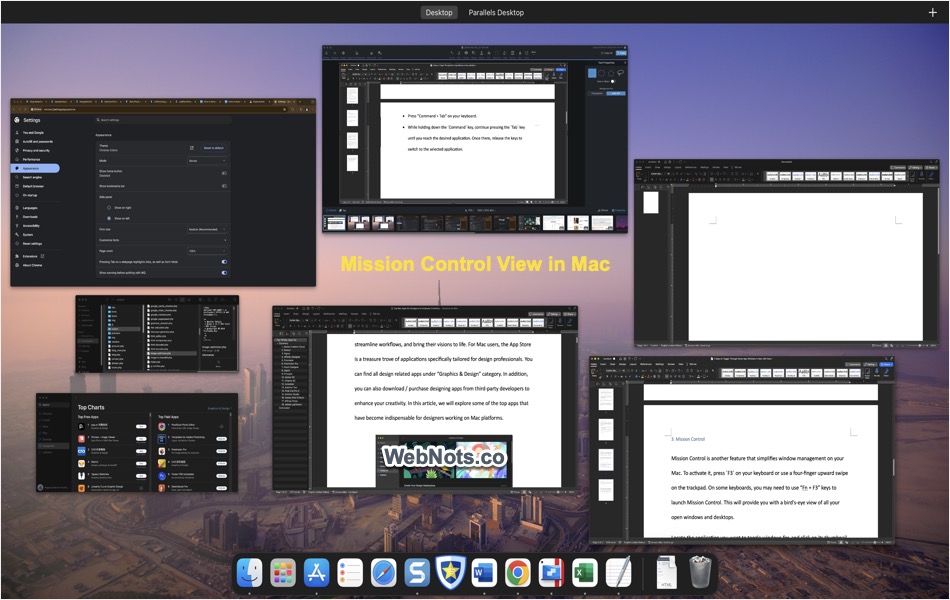Open Google Chrome from the Dock
This screenshot has width=950, height=600.
(x=517, y=573)
